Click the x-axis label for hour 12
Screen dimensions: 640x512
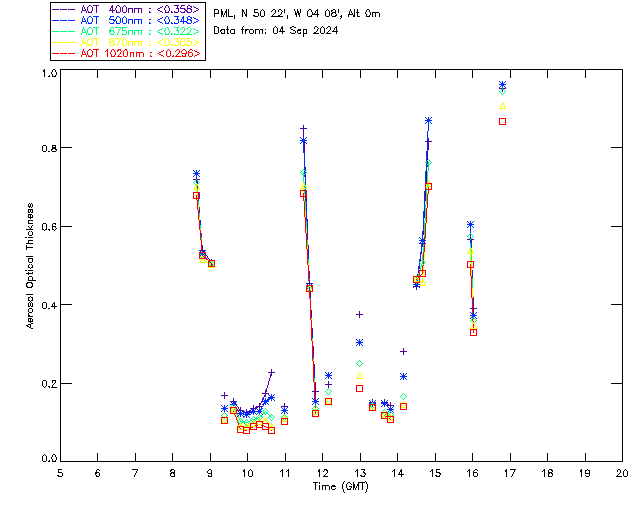322,473
